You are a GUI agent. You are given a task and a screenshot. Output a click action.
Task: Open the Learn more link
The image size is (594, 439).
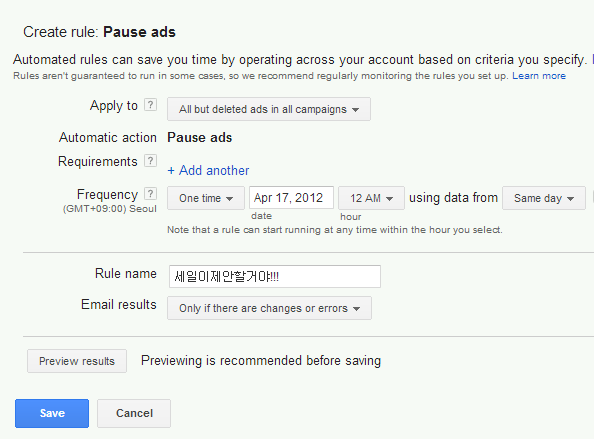coord(539,76)
